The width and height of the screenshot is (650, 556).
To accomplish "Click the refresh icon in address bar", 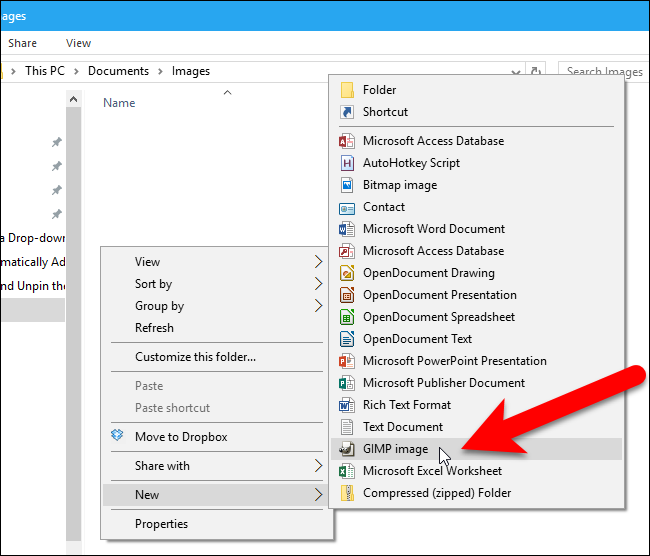I will click(x=536, y=71).
